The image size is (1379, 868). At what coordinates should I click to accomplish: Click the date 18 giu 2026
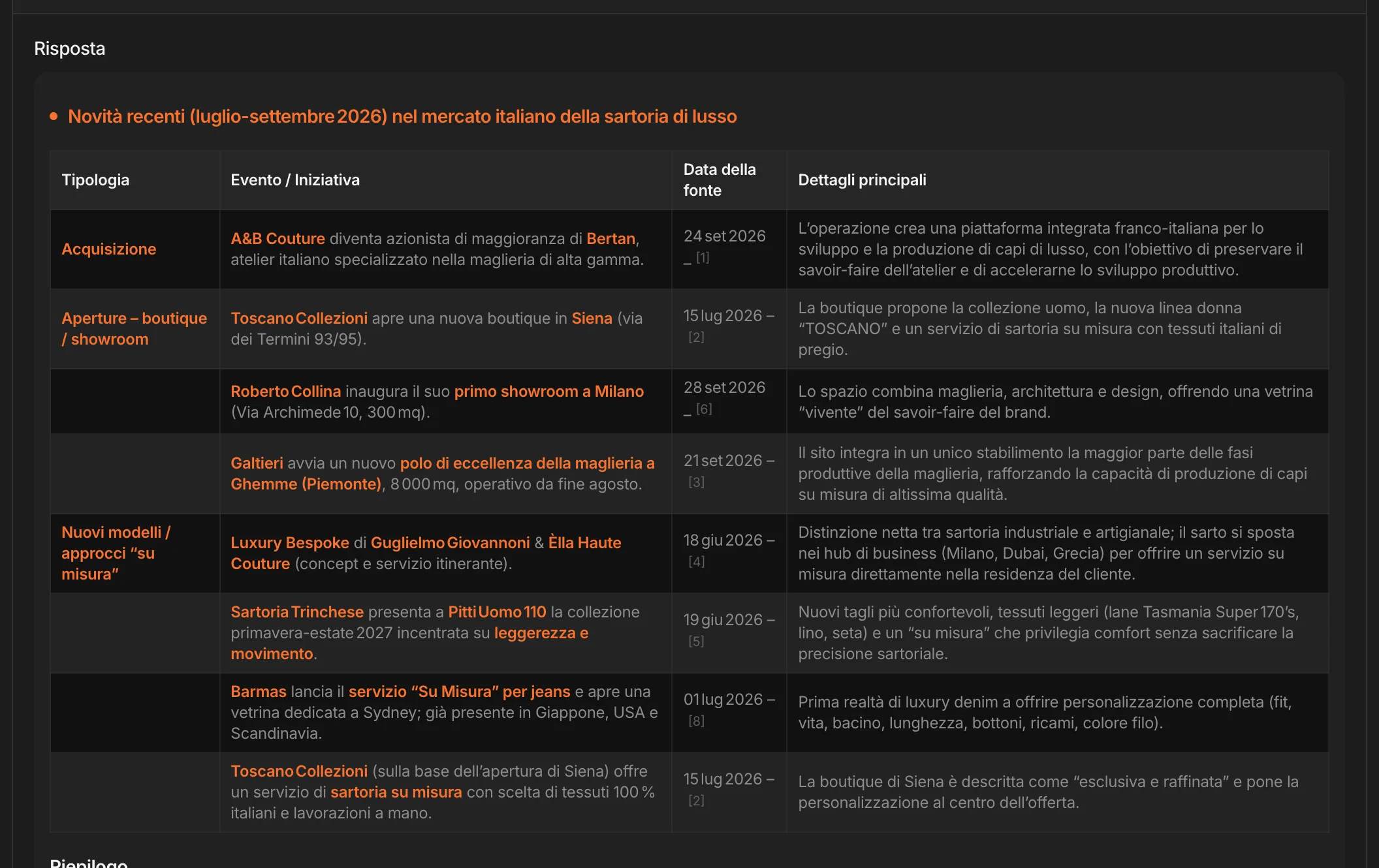pos(723,540)
